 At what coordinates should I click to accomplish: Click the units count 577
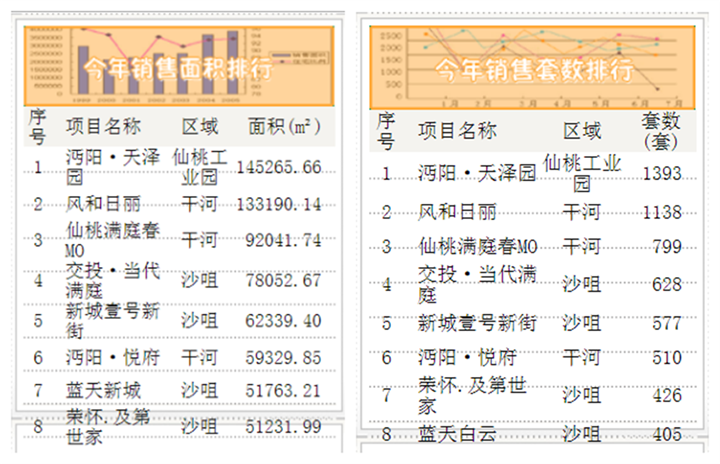[x=666, y=323]
